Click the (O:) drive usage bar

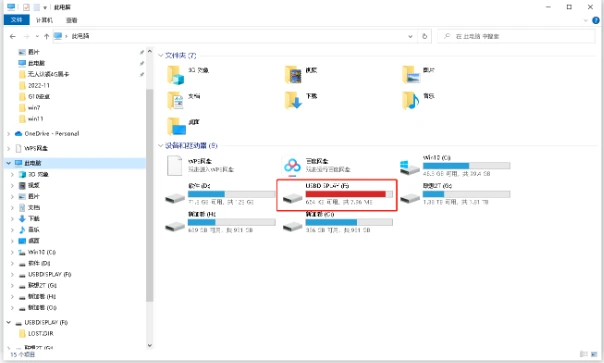[349, 222]
